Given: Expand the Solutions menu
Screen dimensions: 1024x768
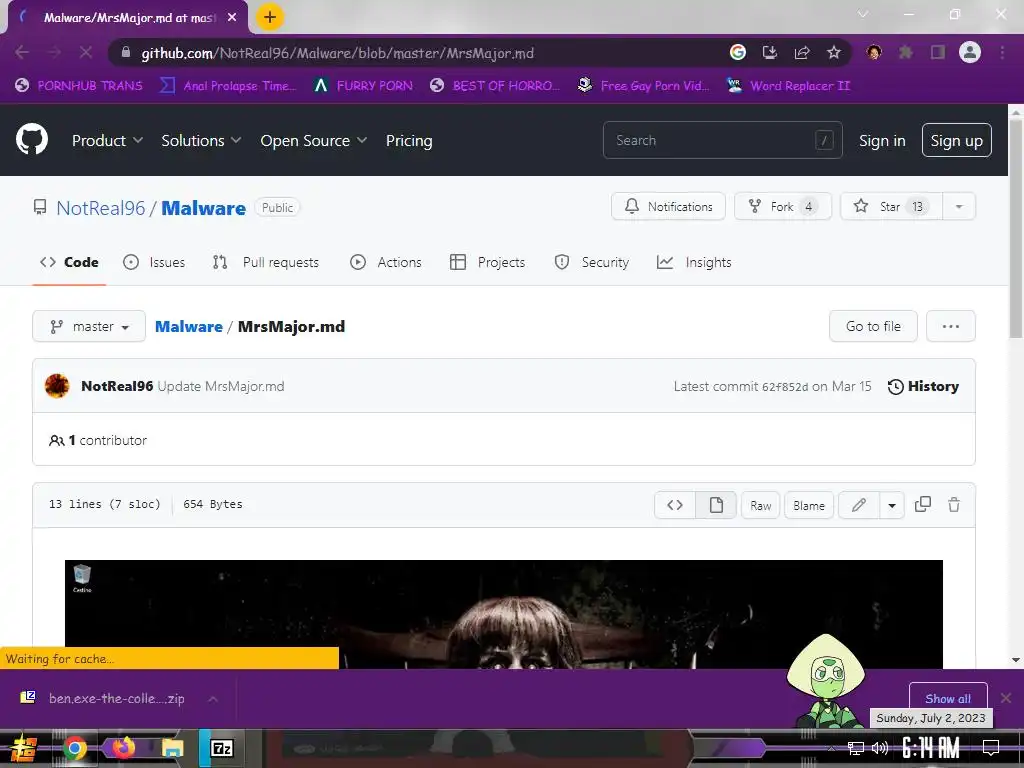Looking at the screenshot, I should (x=201, y=140).
